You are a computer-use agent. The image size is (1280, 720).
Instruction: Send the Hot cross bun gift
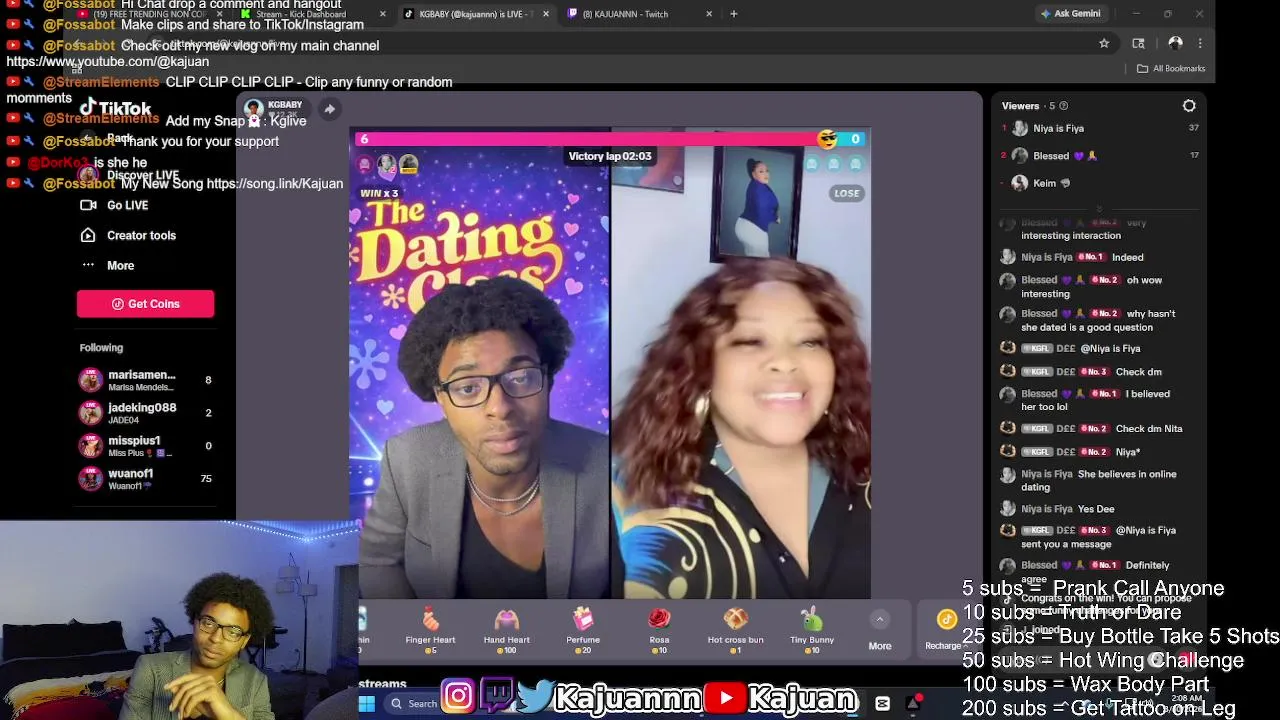pos(735,630)
